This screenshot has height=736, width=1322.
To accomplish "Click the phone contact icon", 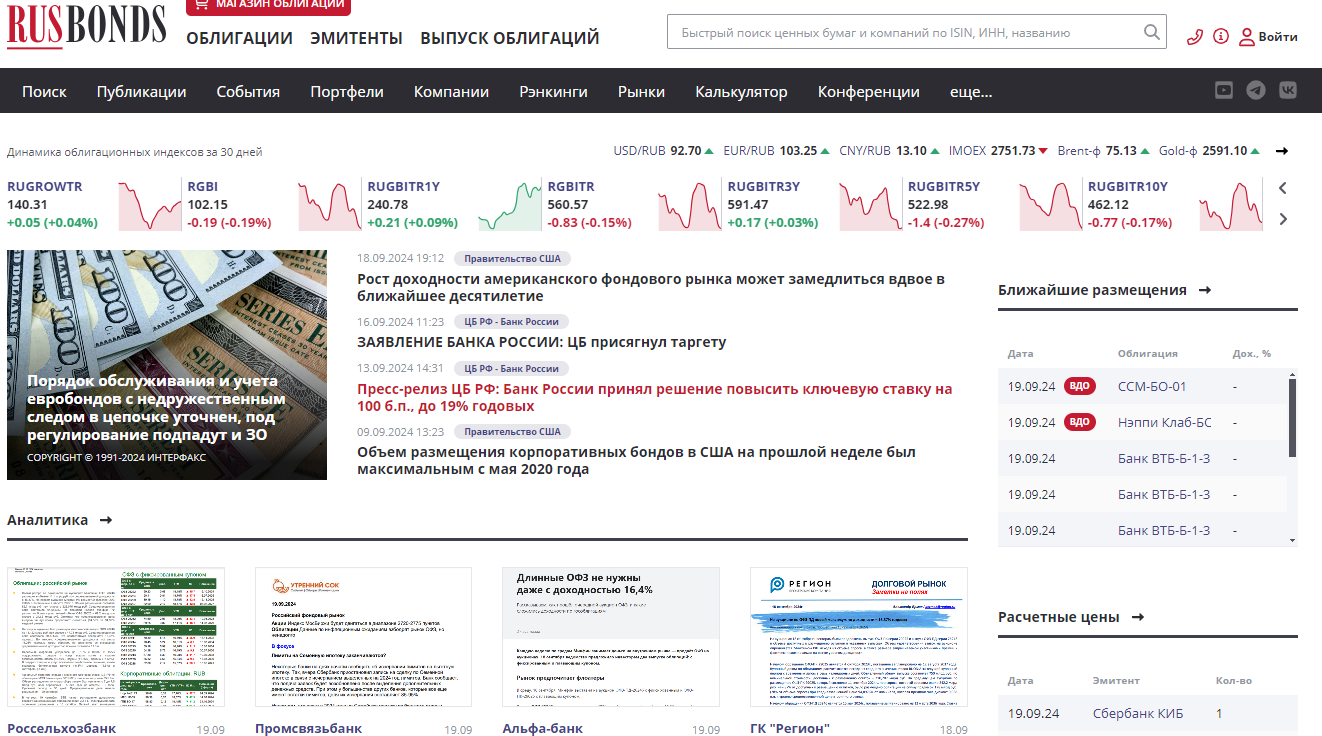I will click(x=1194, y=37).
